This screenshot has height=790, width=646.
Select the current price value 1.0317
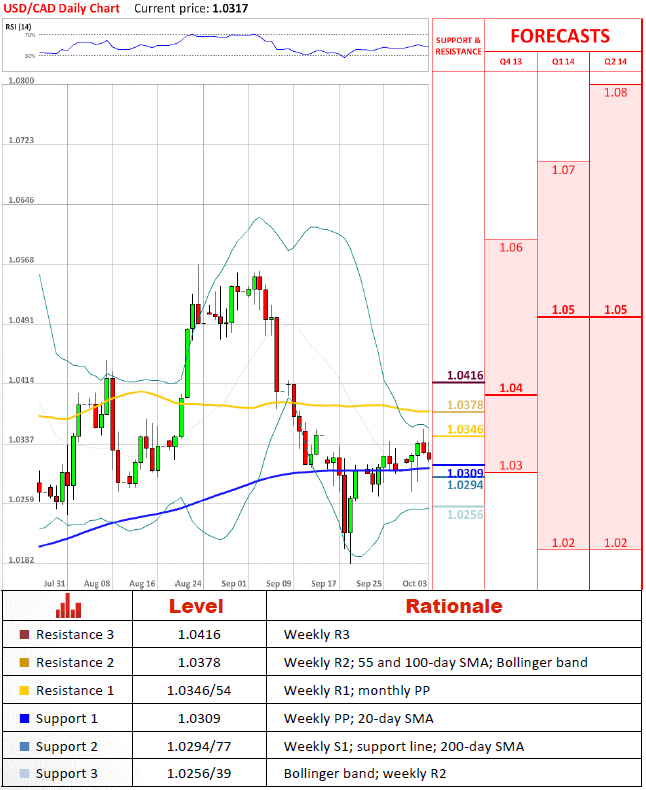(x=230, y=9)
